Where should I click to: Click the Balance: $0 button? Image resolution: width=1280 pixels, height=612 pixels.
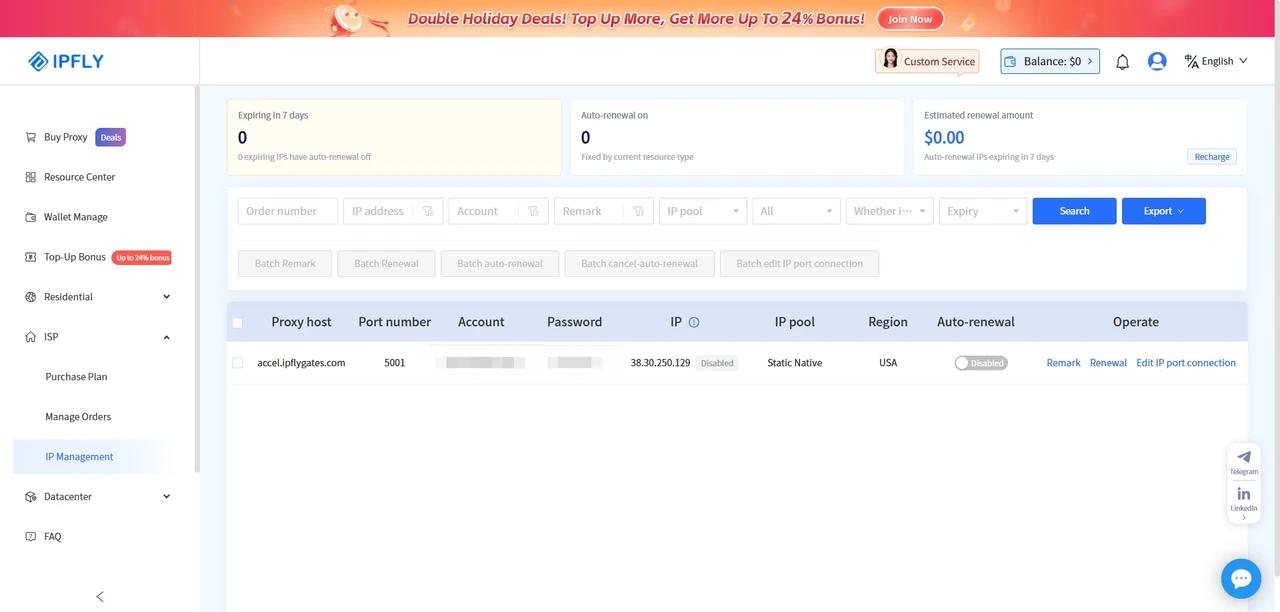point(1050,62)
